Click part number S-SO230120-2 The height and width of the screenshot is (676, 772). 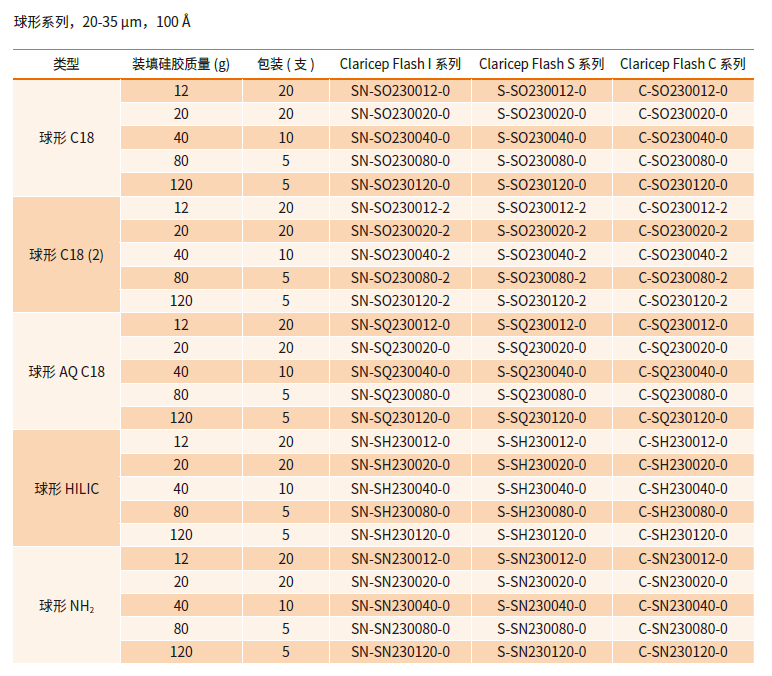(x=542, y=301)
